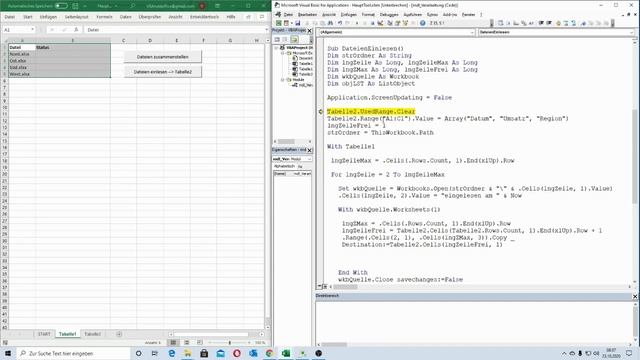Open Opera browser from taskbar

tap(237, 353)
